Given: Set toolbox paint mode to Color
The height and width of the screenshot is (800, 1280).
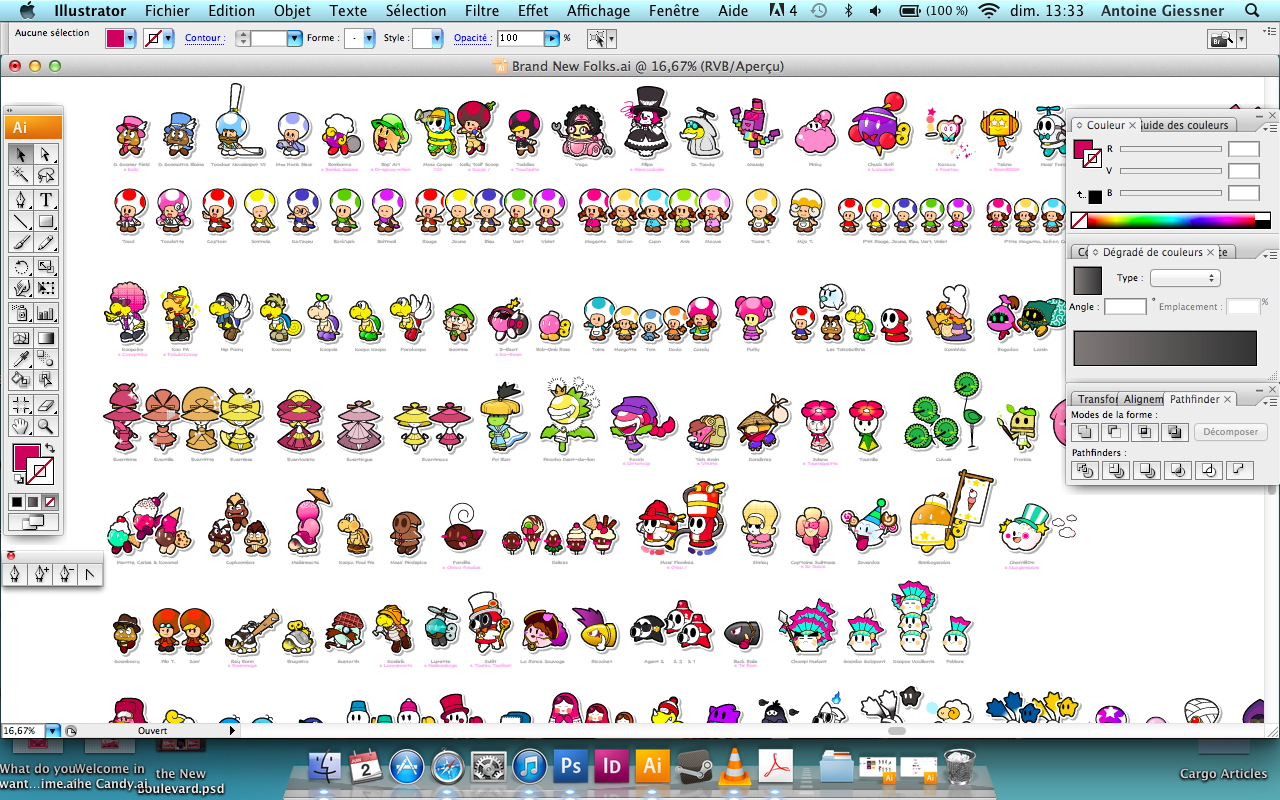Looking at the screenshot, I should (x=17, y=501).
